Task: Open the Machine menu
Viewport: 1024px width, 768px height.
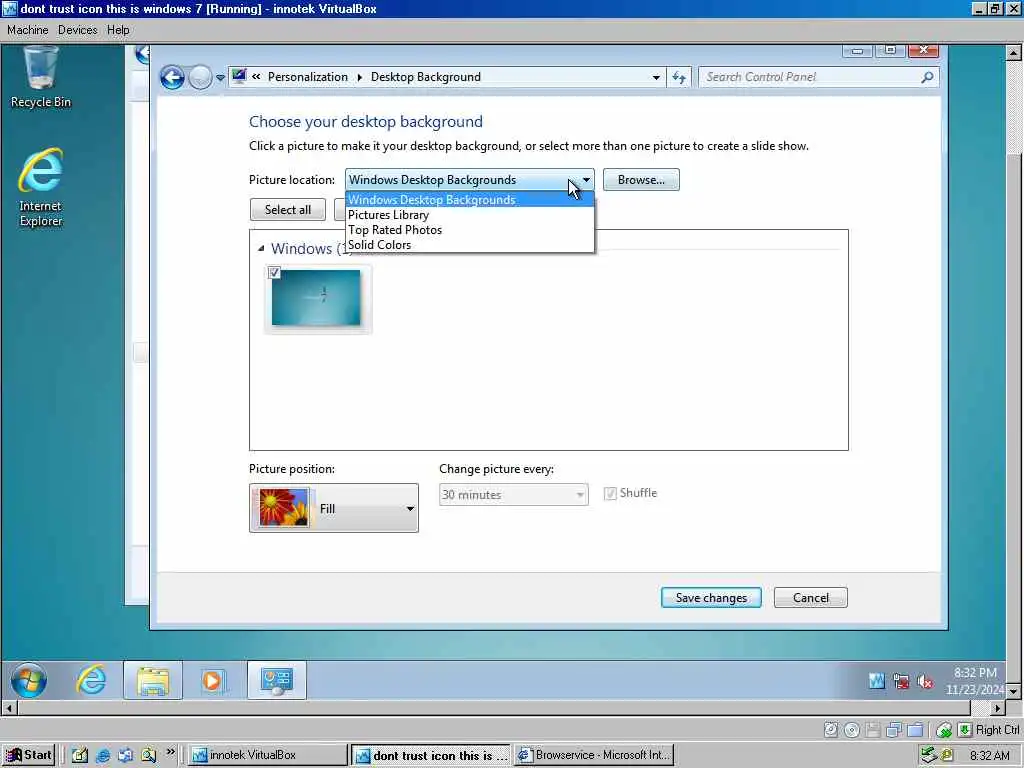Action: point(27,30)
